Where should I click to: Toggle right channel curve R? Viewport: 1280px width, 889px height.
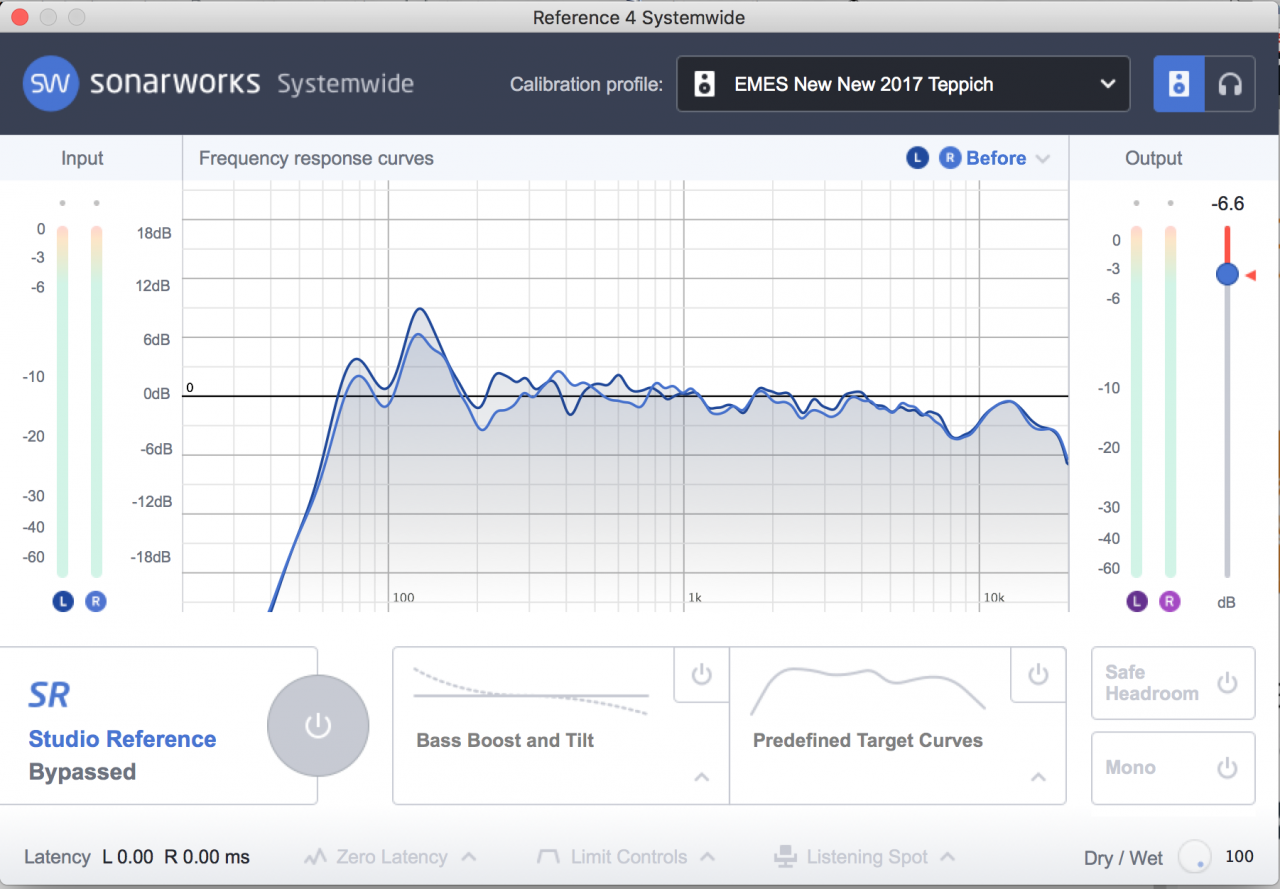[949, 158]
